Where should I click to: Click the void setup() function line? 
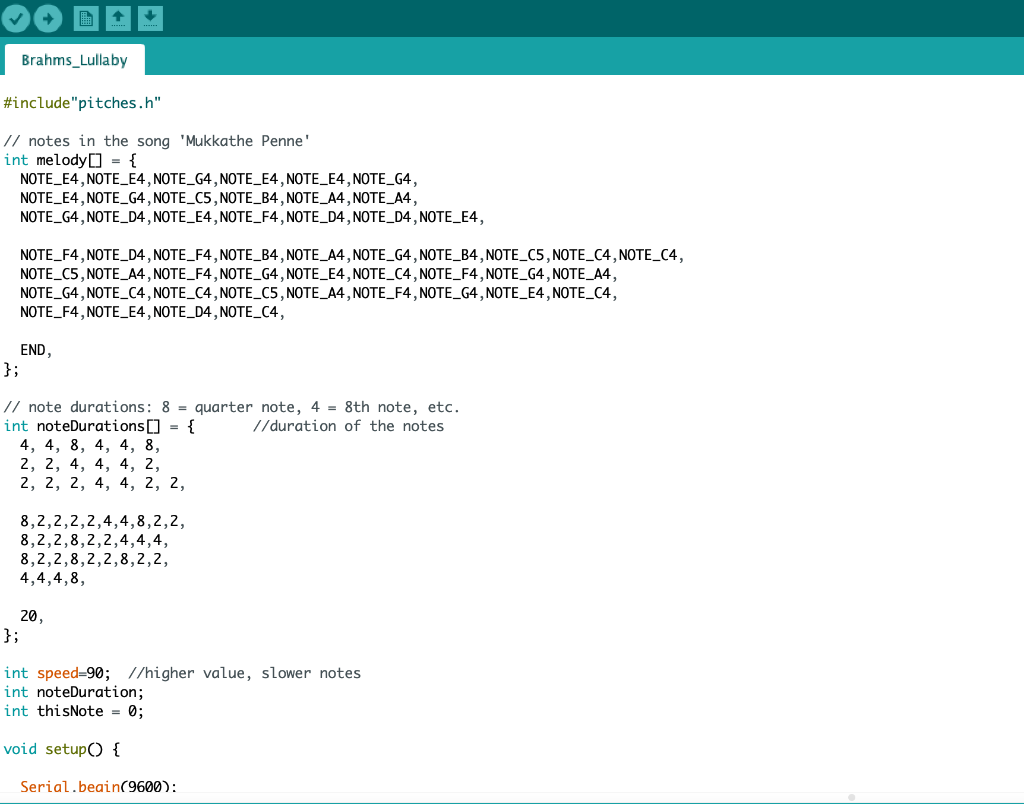pyautogui.click(x=62, y=748)
